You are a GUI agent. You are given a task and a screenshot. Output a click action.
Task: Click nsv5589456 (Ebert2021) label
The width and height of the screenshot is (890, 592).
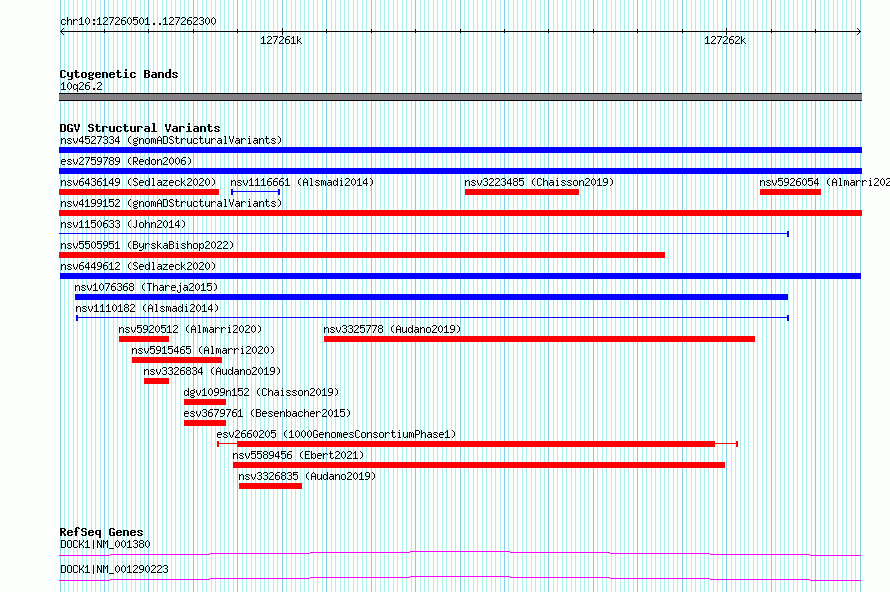coord(298,455)
